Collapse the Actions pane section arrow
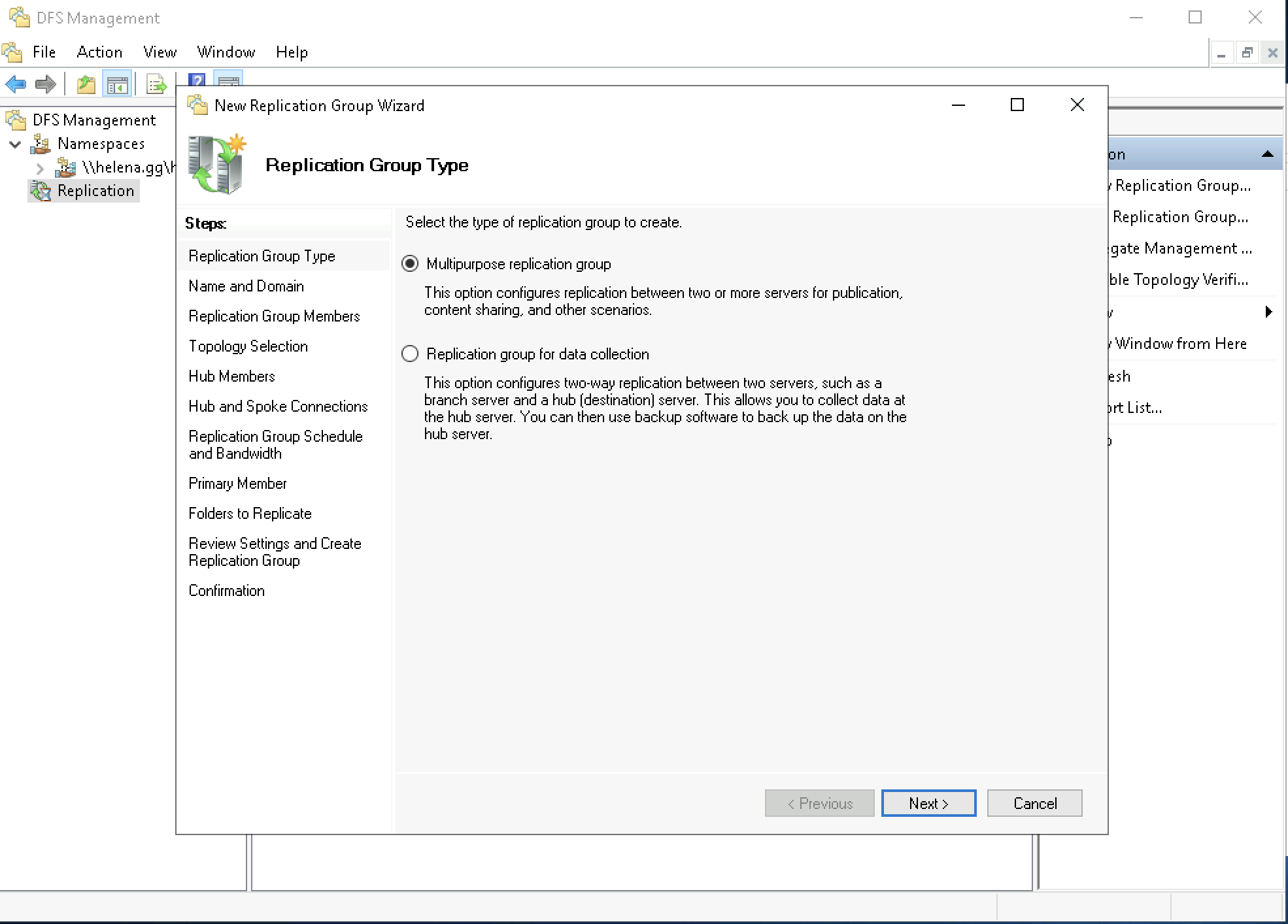The height and width of the screenshot is (924, 1288). point(1267,154)
